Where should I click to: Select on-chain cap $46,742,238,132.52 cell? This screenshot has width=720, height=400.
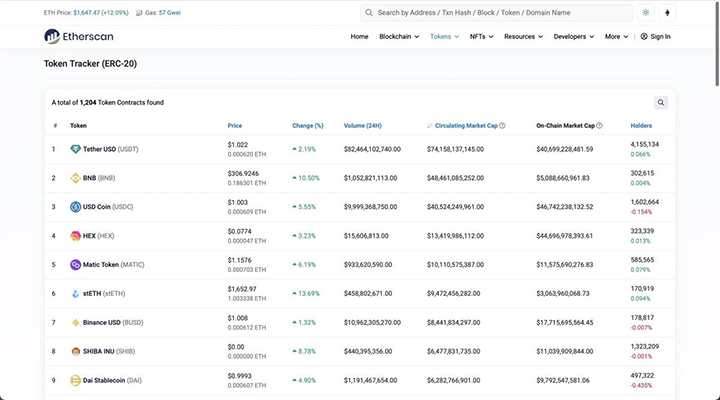(565, 207)
